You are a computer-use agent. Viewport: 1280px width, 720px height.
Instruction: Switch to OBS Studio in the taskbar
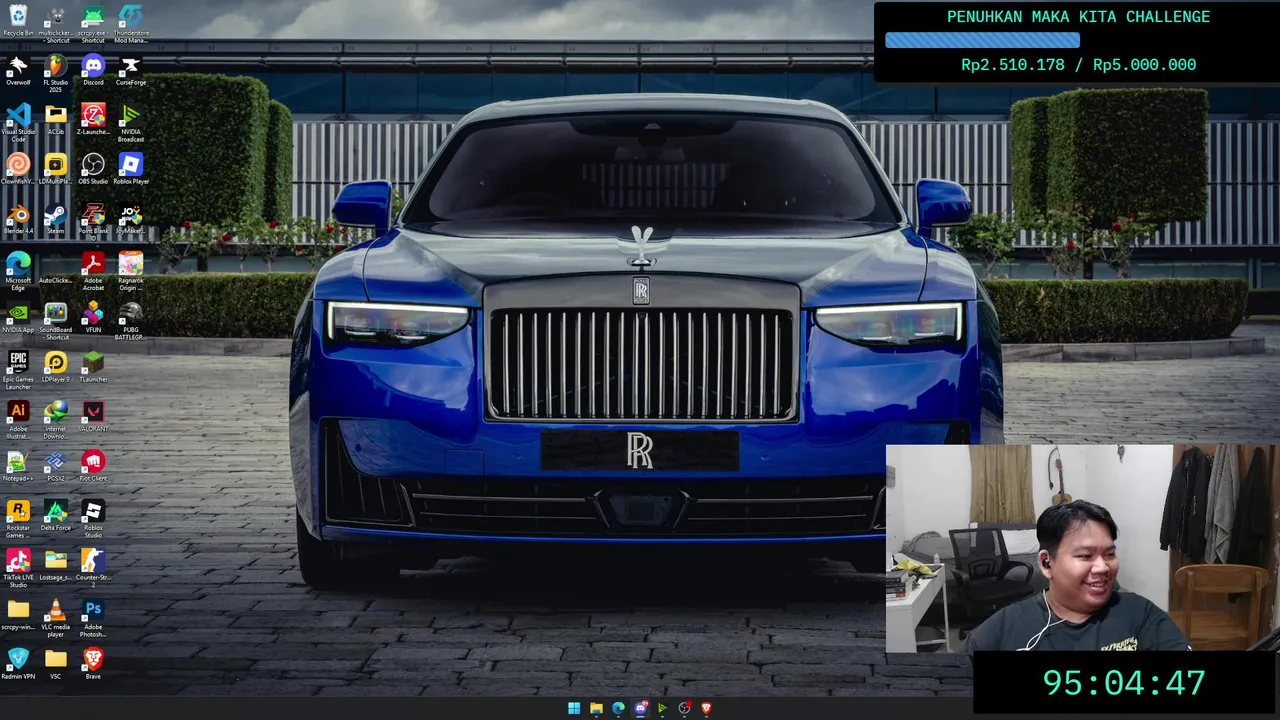pos(684,708)
